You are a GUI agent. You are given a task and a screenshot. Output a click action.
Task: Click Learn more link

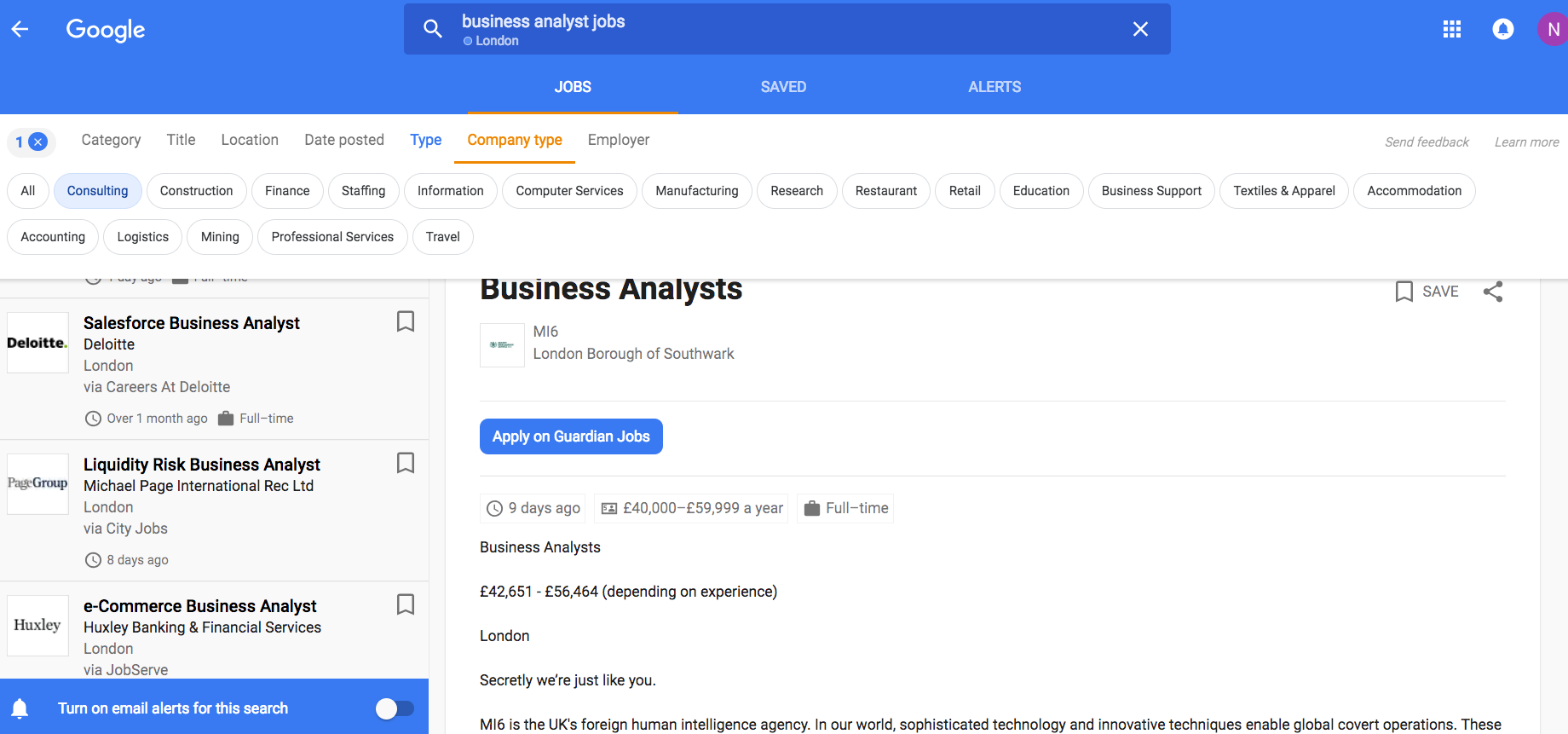[1527, 142]
